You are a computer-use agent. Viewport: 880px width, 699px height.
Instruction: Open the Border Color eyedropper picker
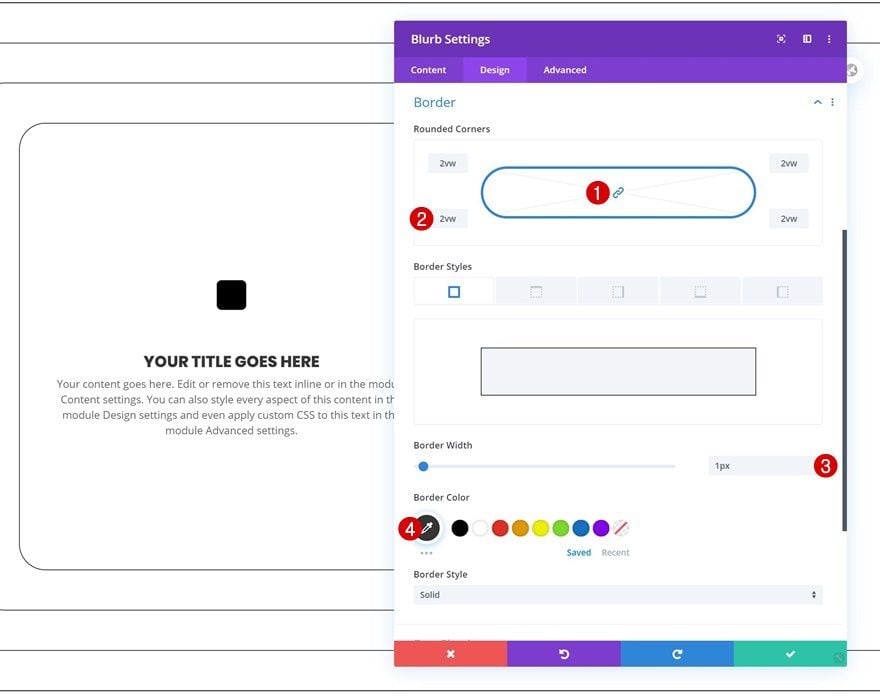[427, 528]
